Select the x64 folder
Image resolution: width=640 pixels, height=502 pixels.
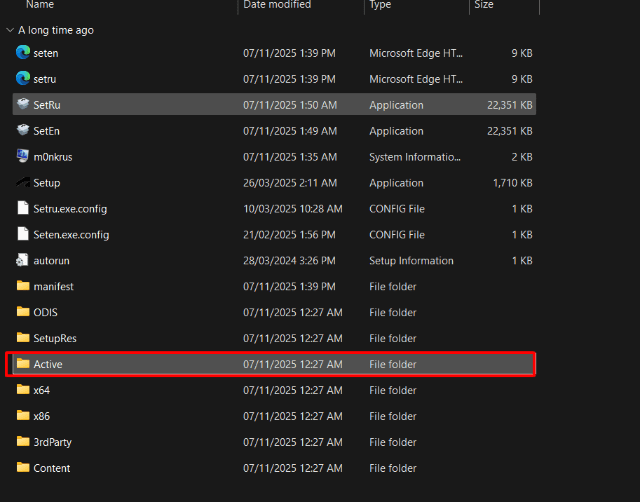(x=41, y=390)
